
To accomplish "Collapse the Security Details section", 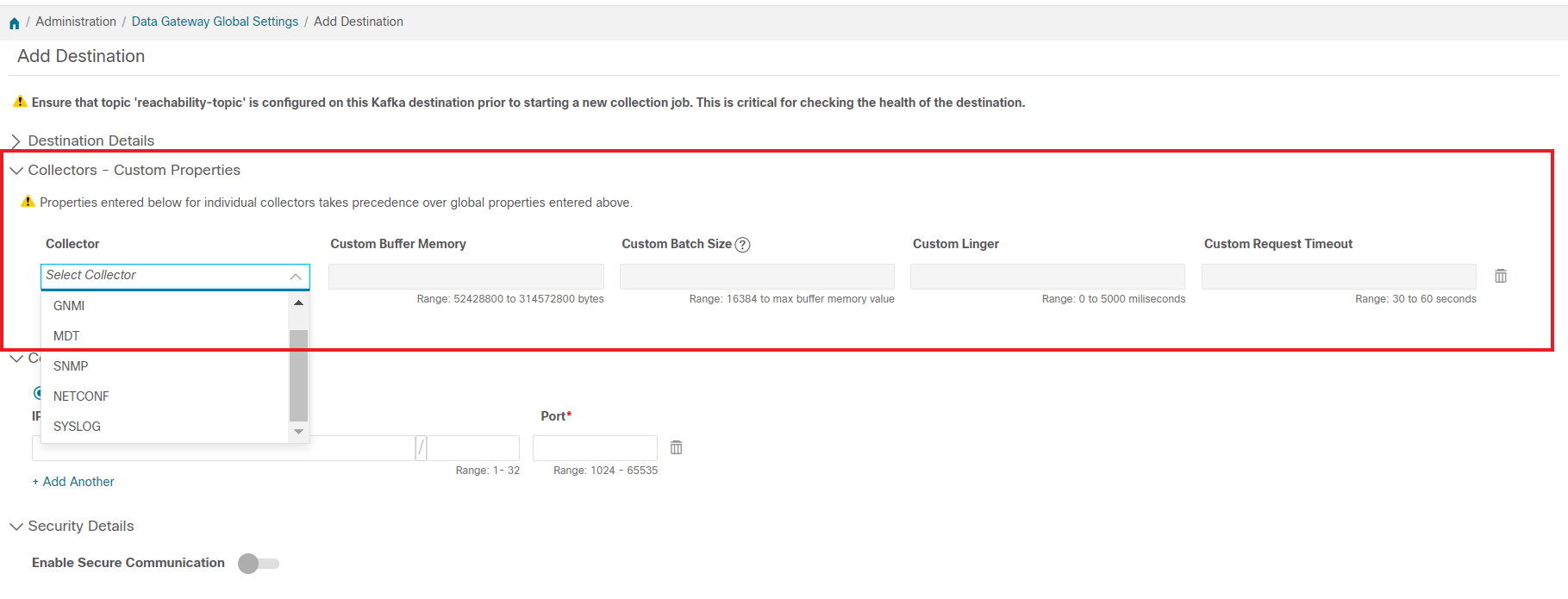I will 16,527.
